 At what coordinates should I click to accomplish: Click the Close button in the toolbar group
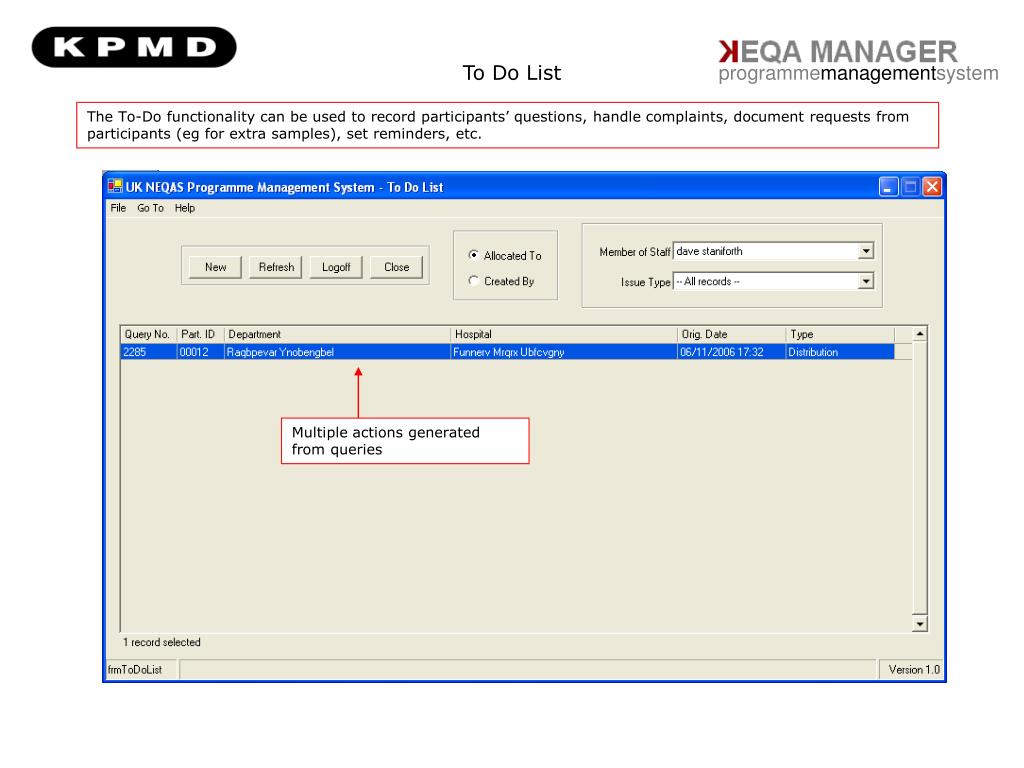[396, 267]
